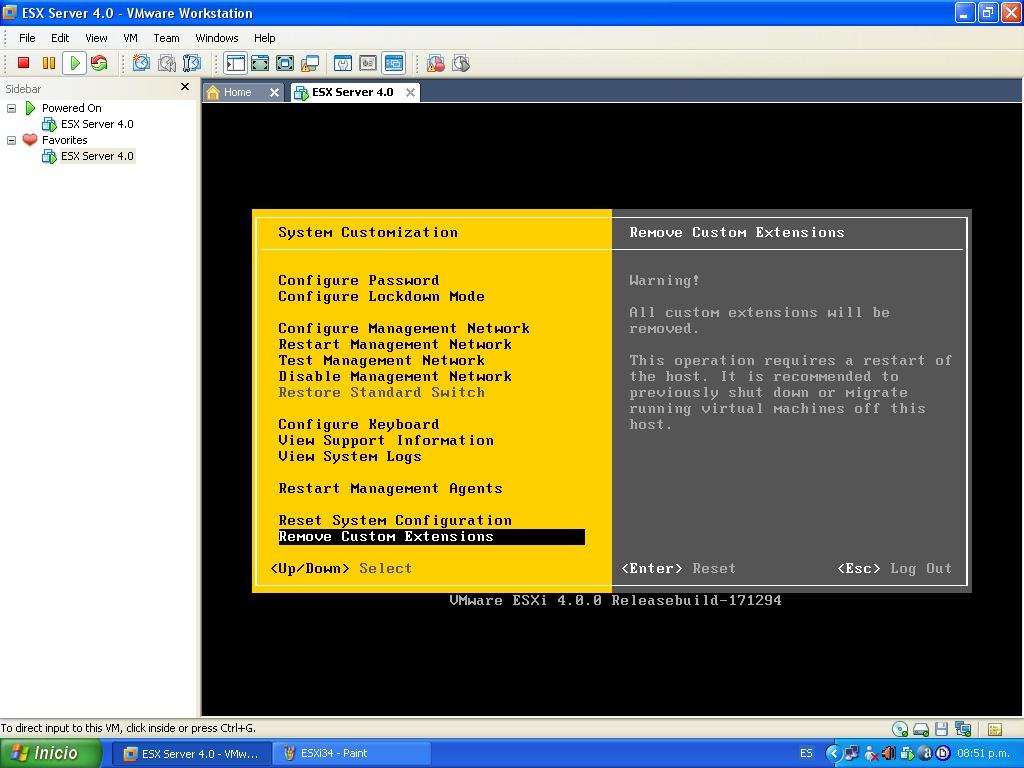The image size is (1024, 768).
Task: Click Configure Management Network entry
Action: [x=404, y=328]
